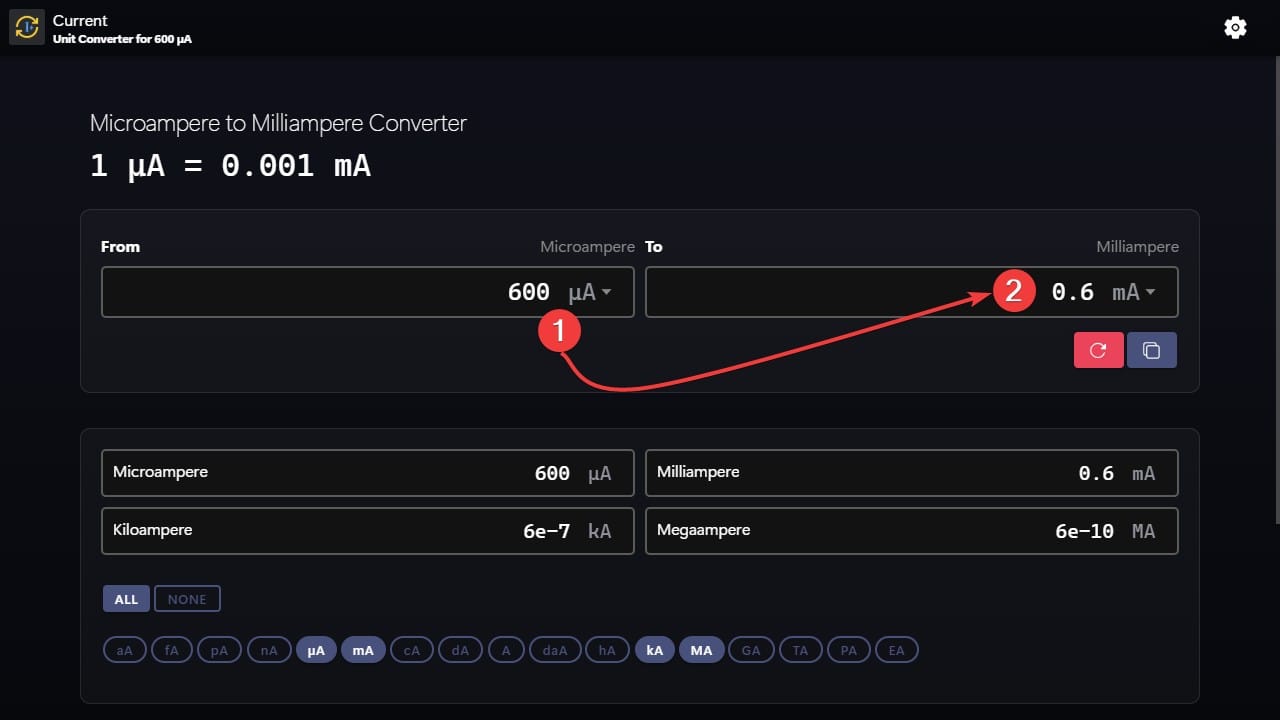Enable the aA unit chip

(x=124, y=649)
